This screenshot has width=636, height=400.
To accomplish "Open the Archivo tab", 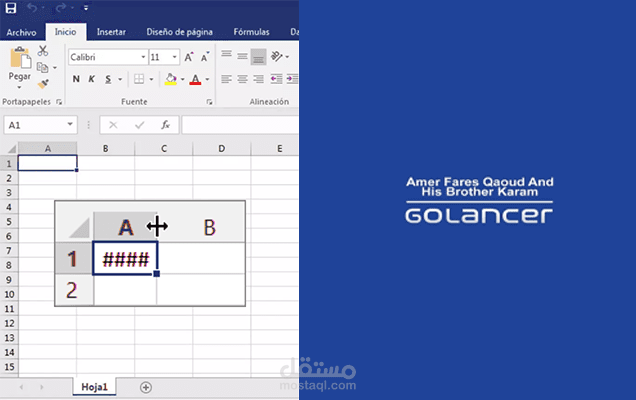I will [x=21, y=32].
